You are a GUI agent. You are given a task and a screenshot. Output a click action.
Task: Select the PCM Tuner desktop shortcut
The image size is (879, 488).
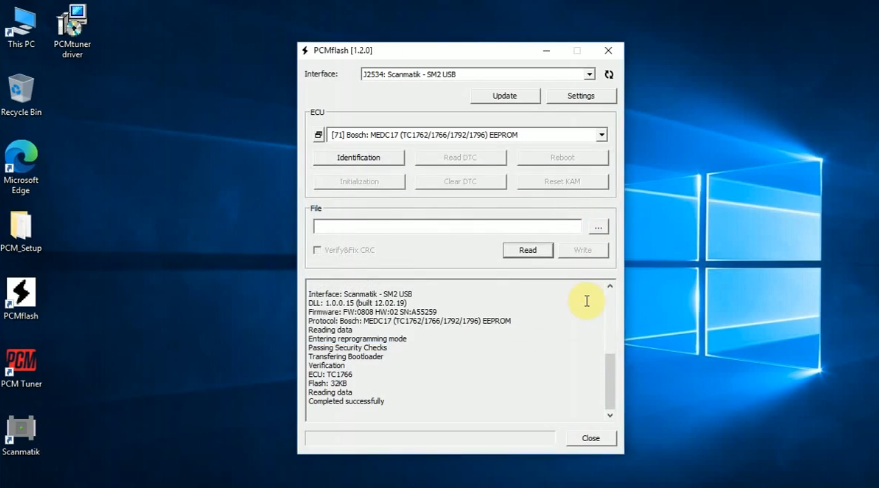click(x=21, y=368)
